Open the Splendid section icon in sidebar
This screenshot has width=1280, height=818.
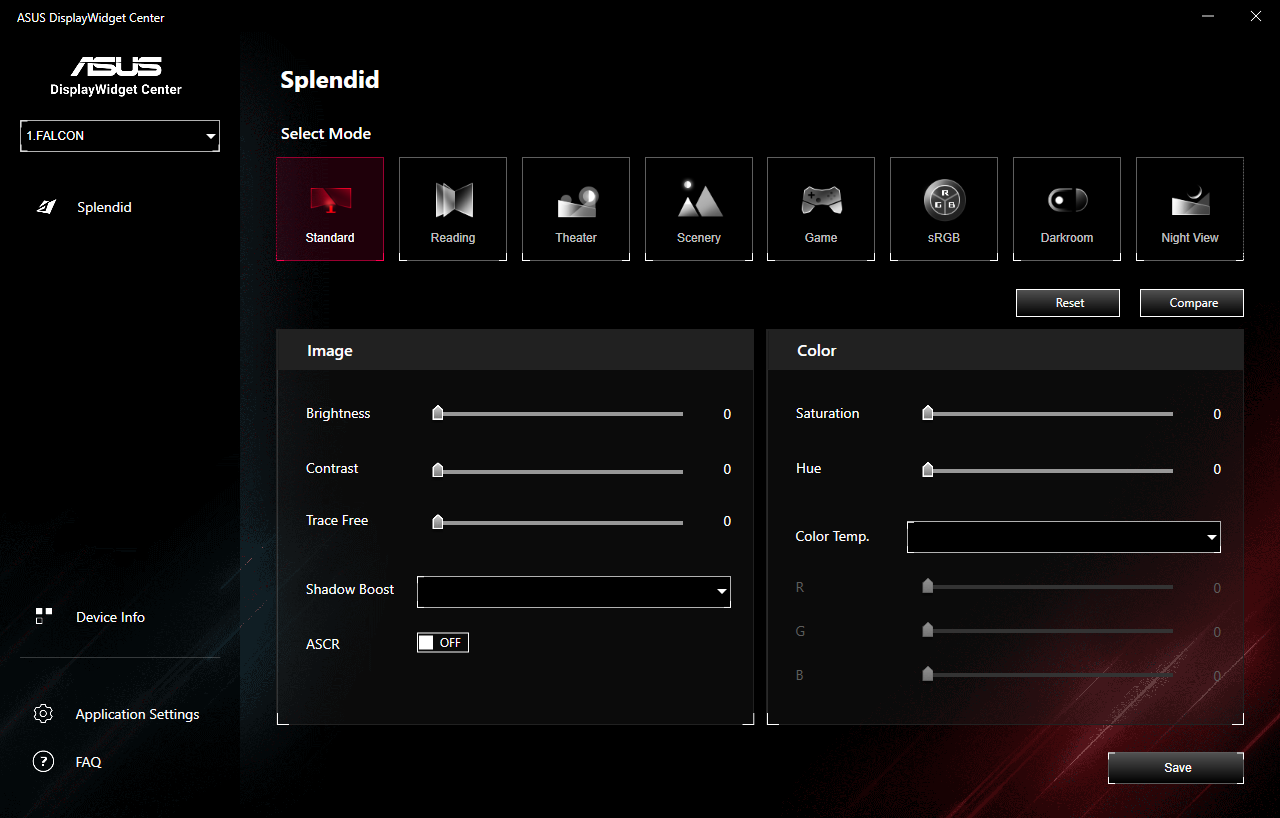tap(45, 206)
